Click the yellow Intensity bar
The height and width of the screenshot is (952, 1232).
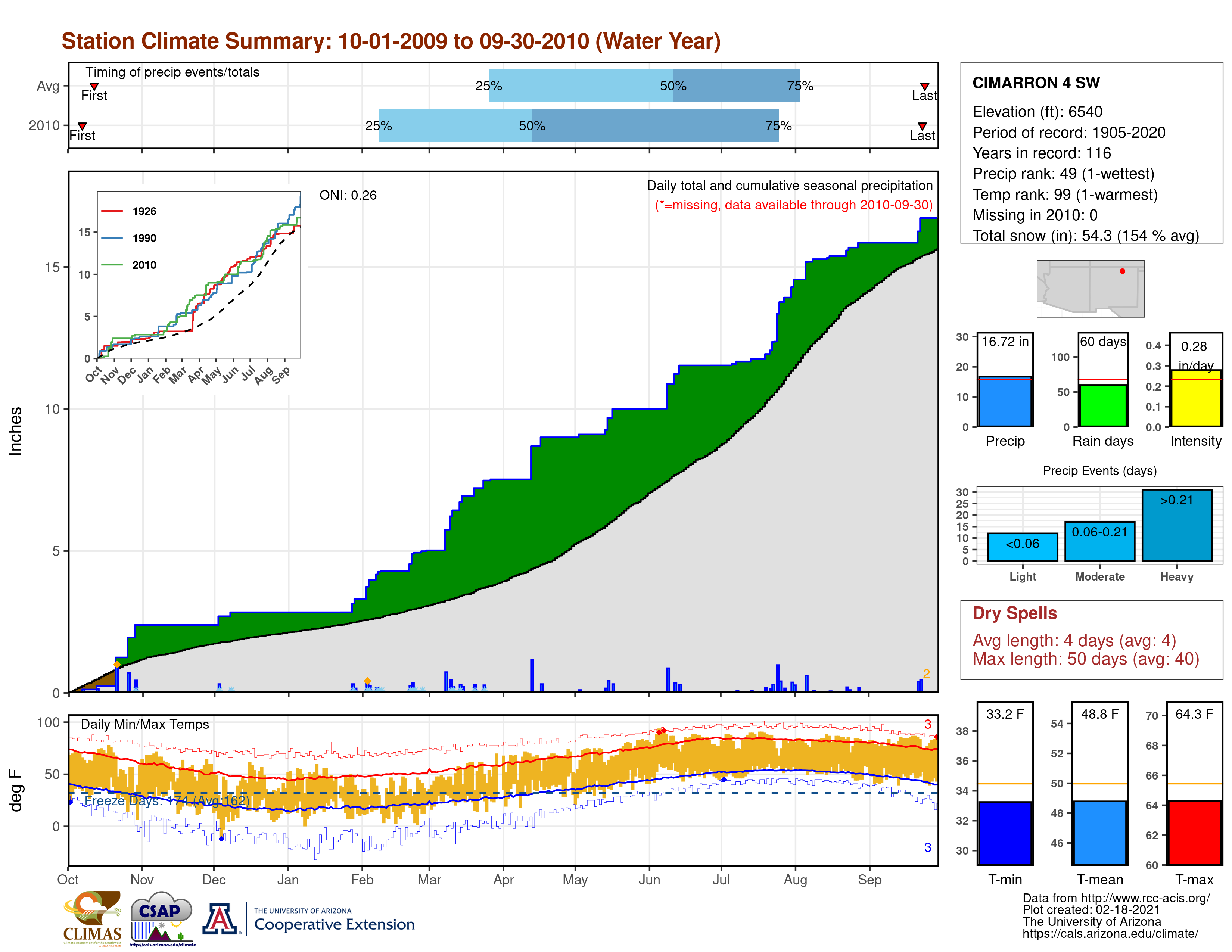(x=1196, y=398)
